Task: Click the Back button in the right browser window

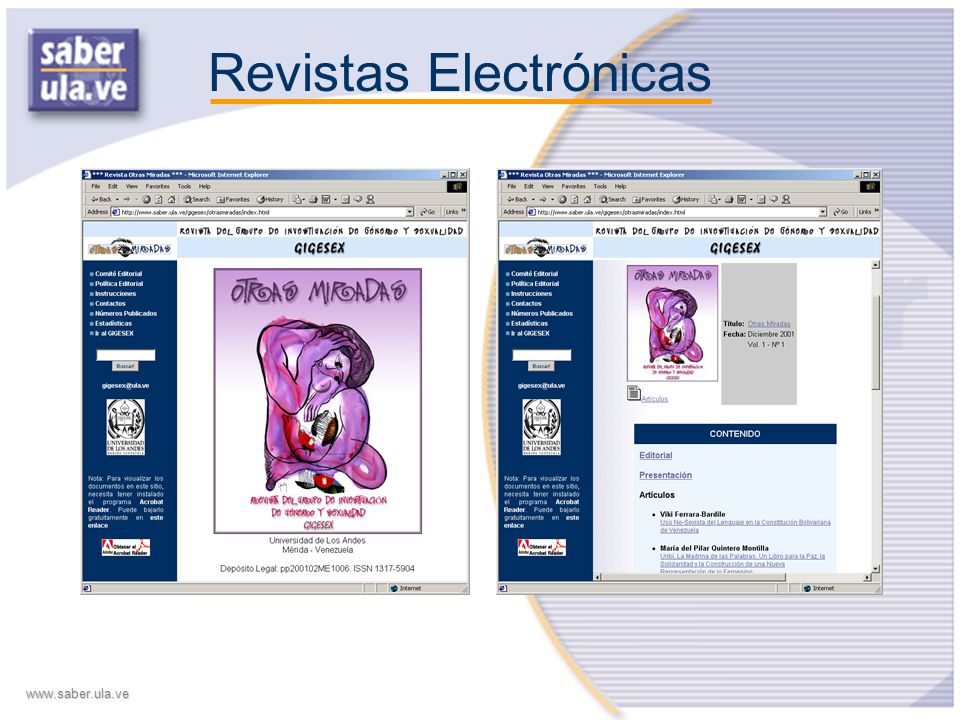Action: pos(517,199)
